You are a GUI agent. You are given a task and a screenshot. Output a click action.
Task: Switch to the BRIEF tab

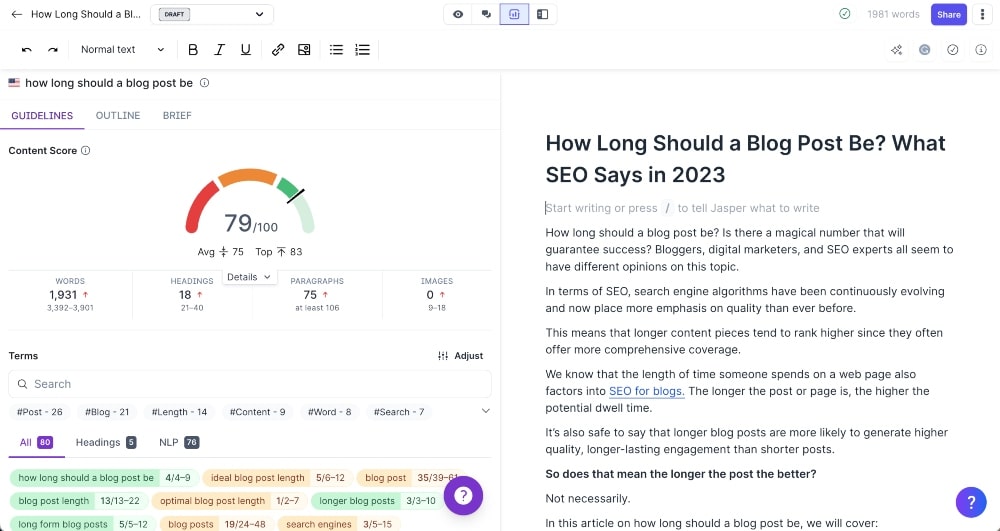point(177,115)
